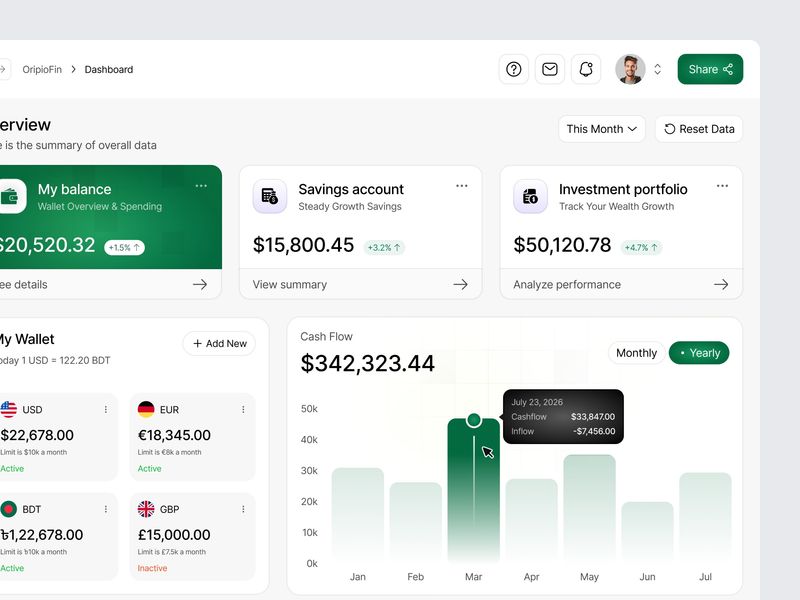Navigate to OripioFin breadcrumb
The width and height of the screenshot is (800, 600).
point(46,70)
